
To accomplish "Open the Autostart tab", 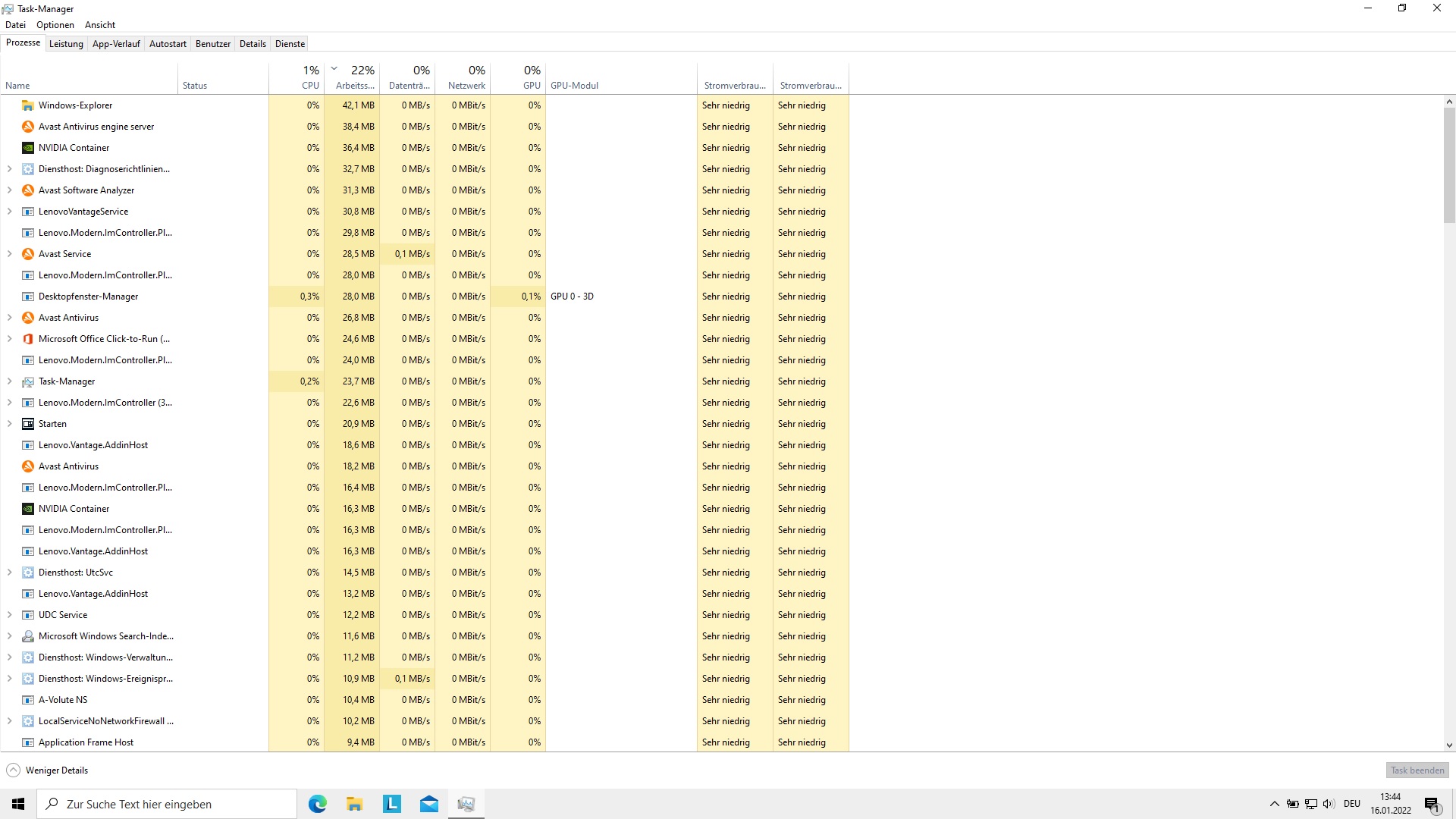I will [x=168, y=44].
